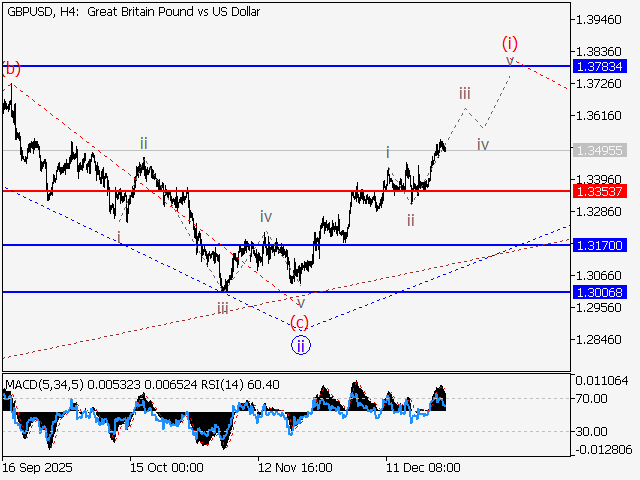Click the MACD(5,34,5) indicator label
This screenshot has width=640, height=480.
pos(46,384)
